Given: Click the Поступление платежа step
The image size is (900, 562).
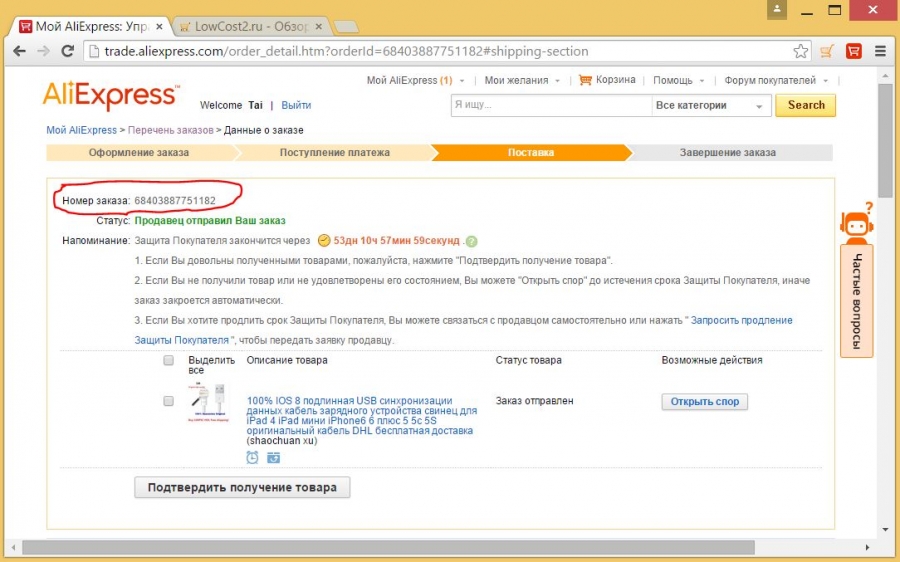Looking at the screenshot, I should pos(335,153).
